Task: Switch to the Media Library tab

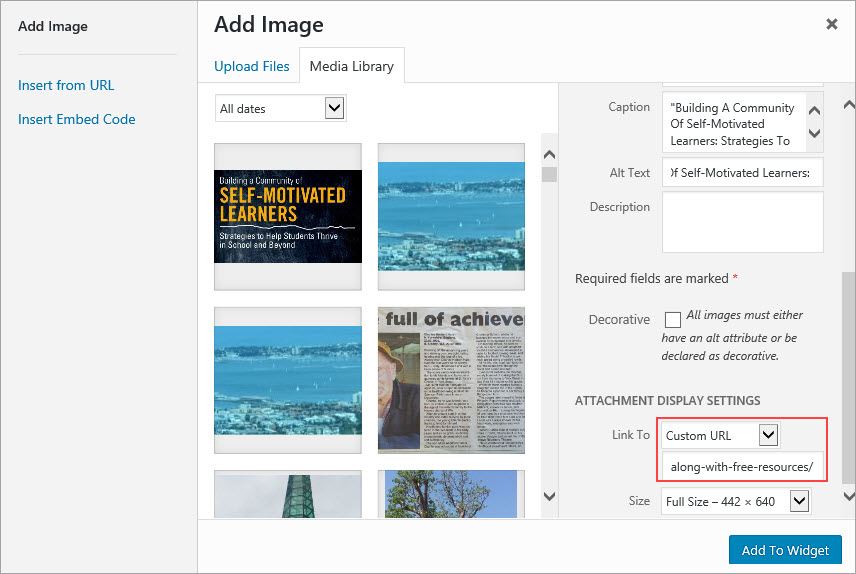Action: [x=352, y=66]
